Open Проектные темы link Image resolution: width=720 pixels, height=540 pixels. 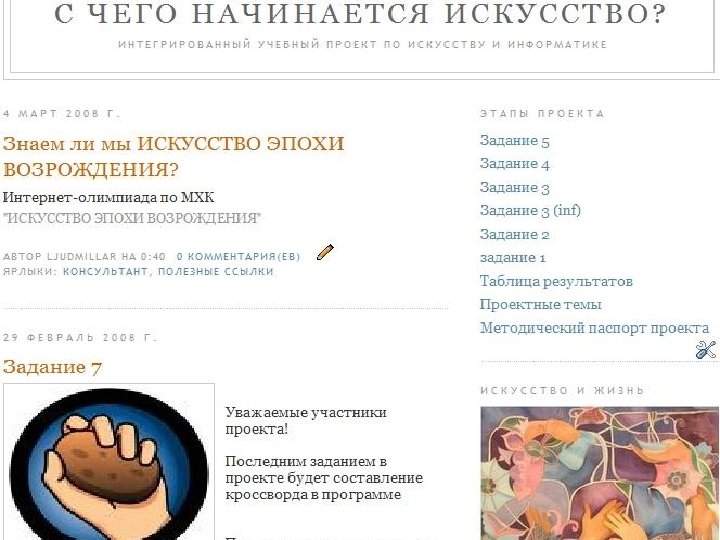pyautogui.click(x=540, y=304)
